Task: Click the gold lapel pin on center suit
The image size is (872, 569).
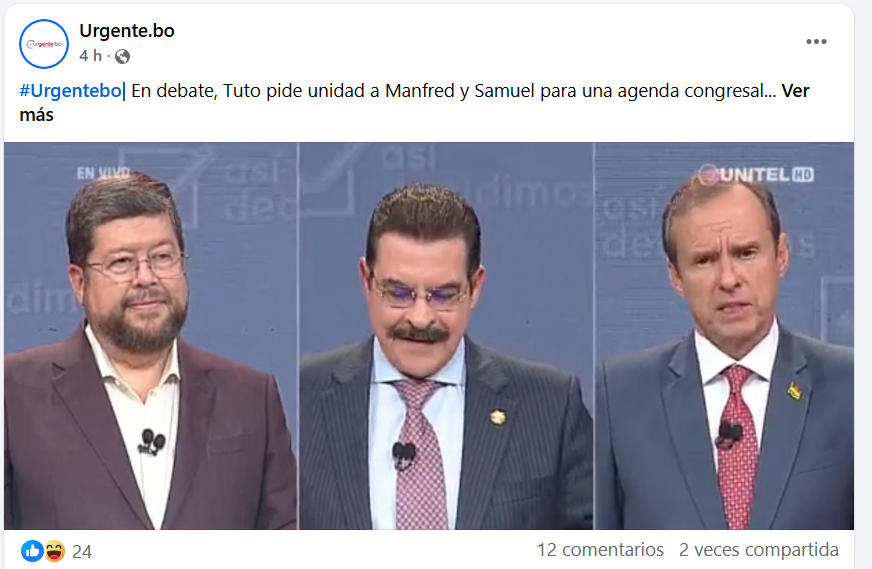Action: click(498, 417)
